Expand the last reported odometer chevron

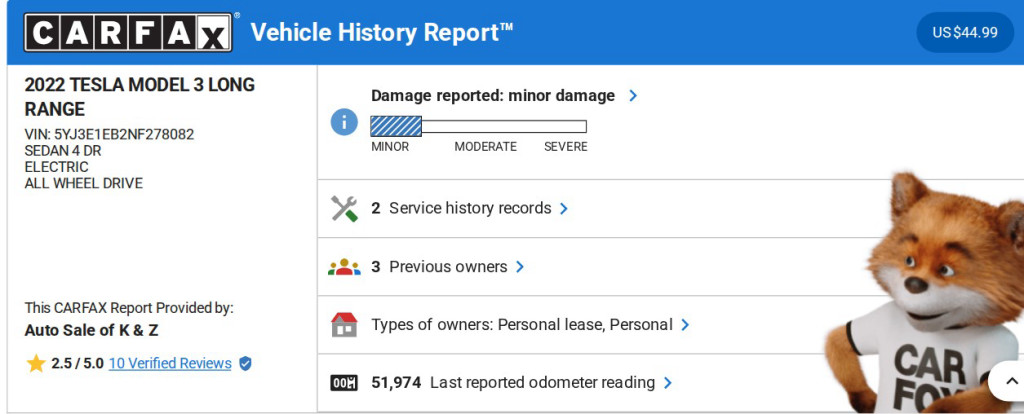point(668,383)
